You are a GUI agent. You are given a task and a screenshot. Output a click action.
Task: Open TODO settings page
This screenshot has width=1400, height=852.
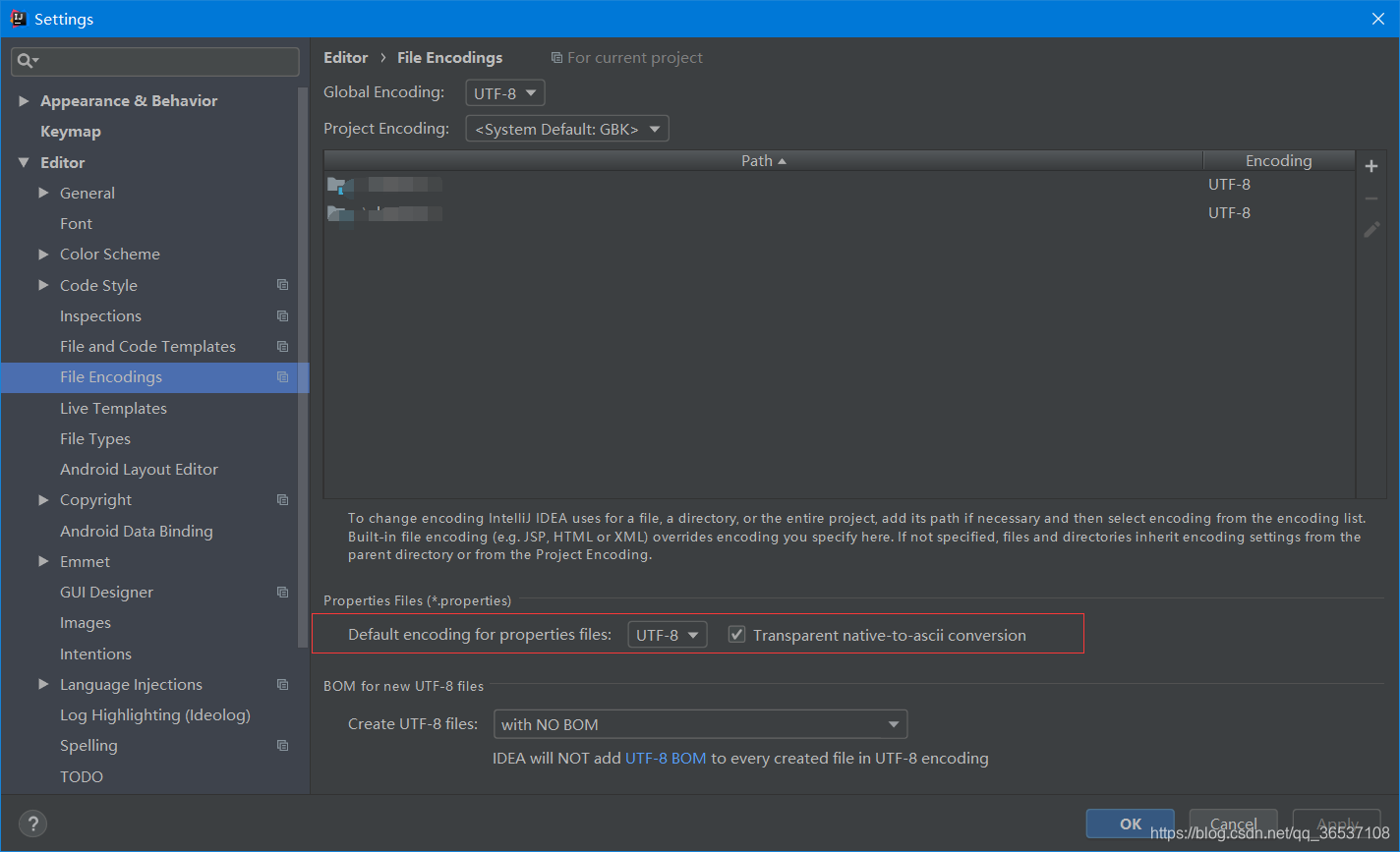click(82, 776)
